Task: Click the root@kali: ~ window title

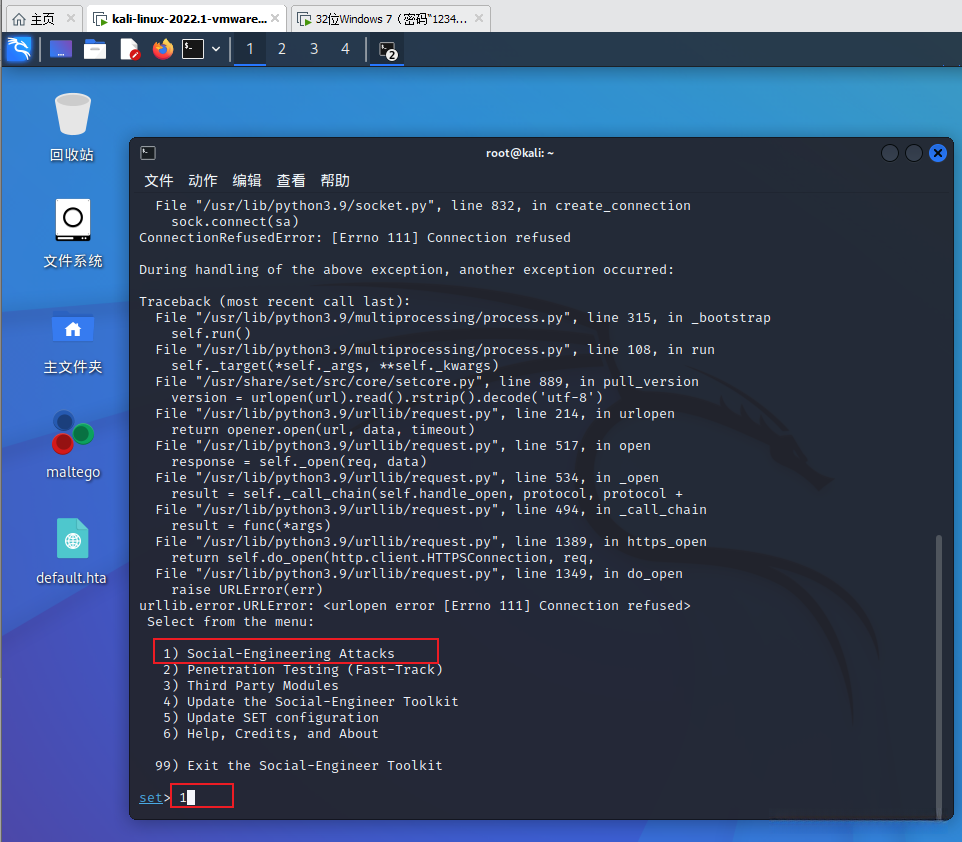Action: (x=520, y=153)
